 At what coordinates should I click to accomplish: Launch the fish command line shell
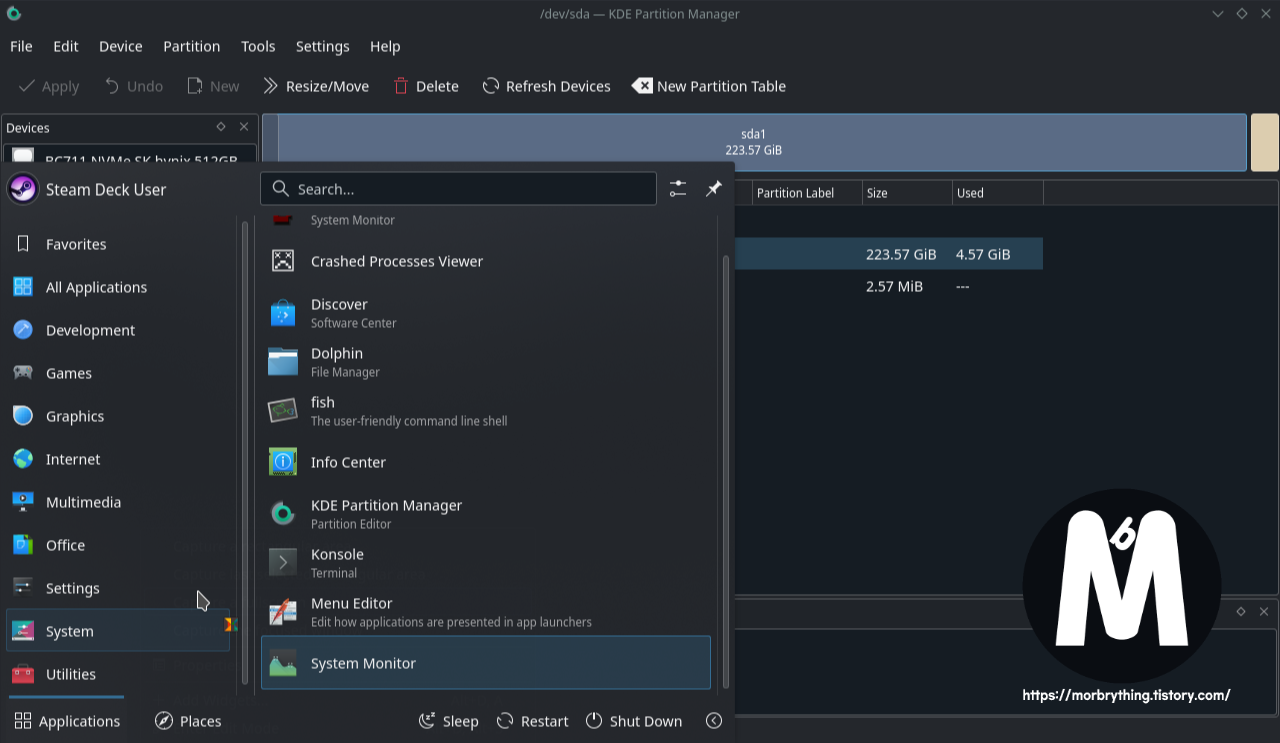pos(486,411)
